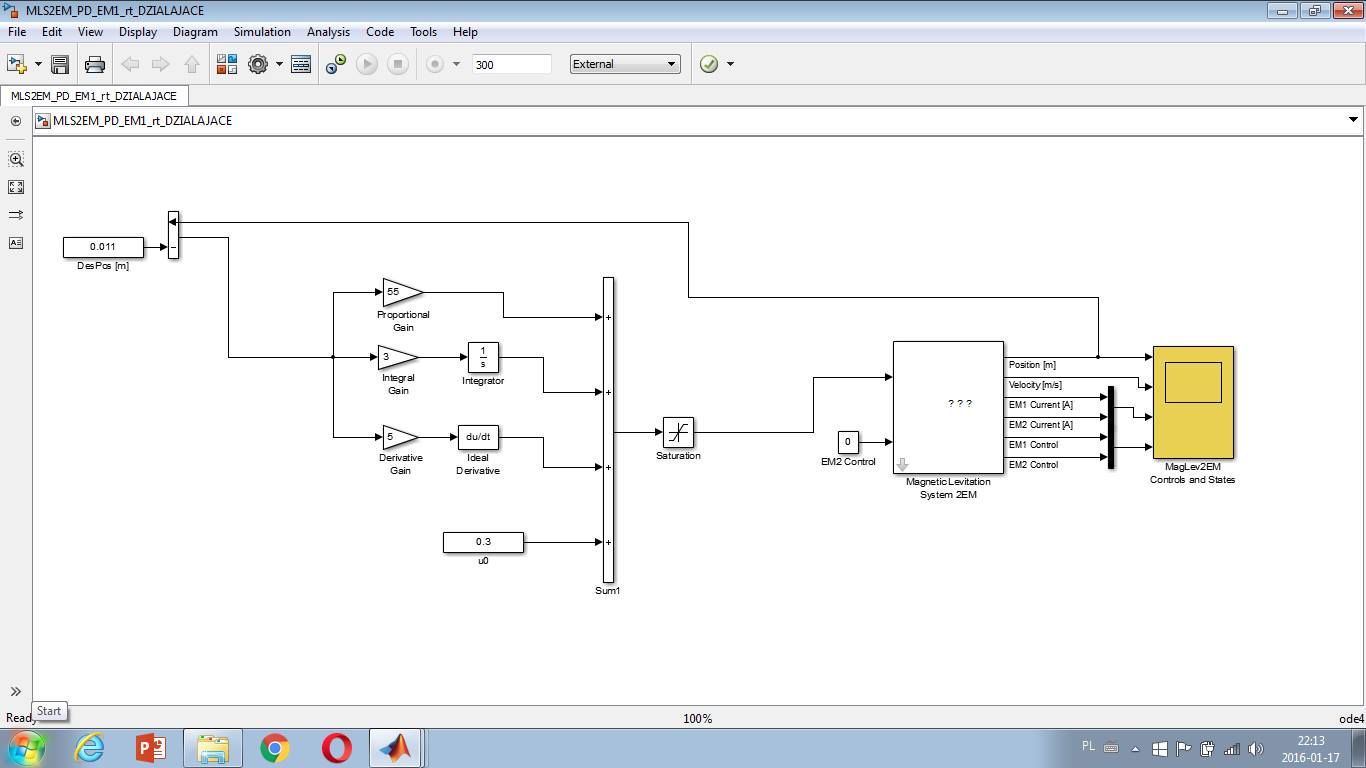Open the Simulation menu

262,32
